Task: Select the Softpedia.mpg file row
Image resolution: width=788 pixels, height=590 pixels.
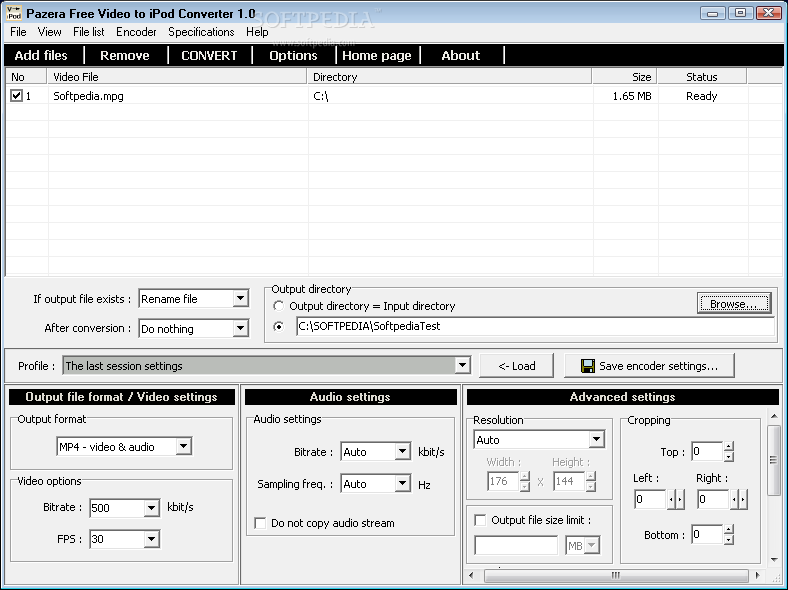Action: (x=394, y=95)
